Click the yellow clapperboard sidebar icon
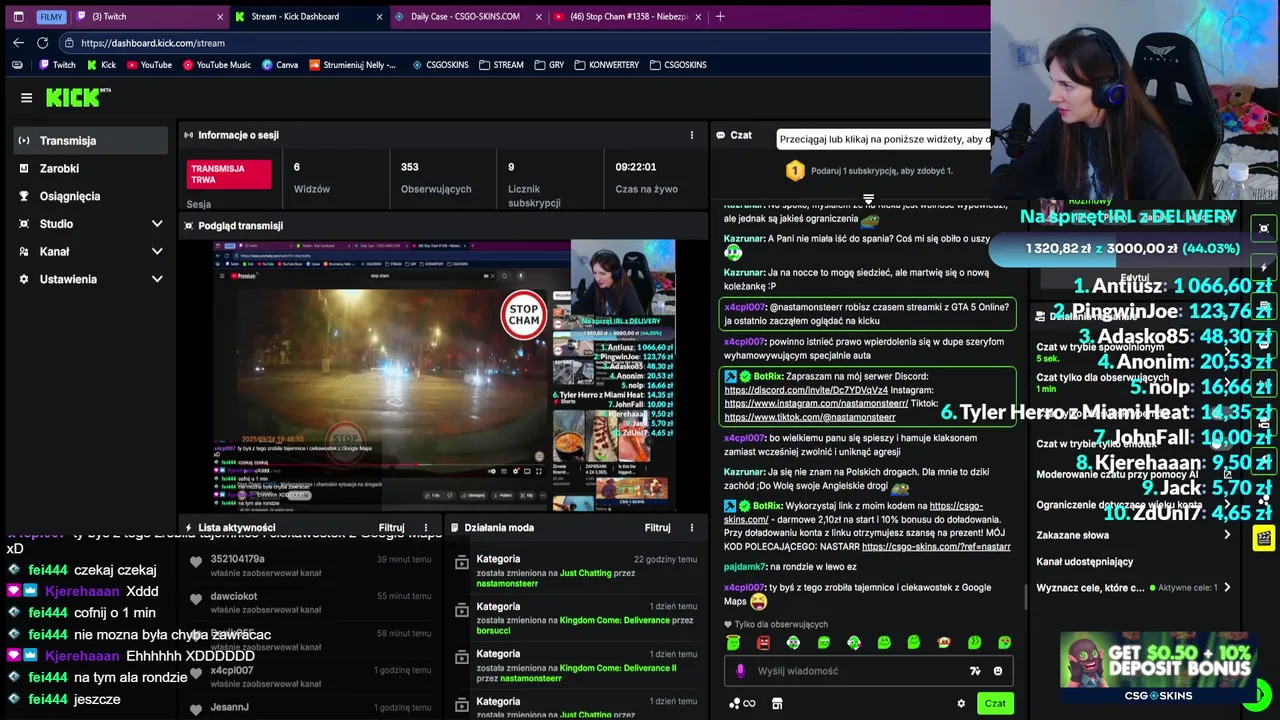Viewport: 1280px width, 720px height. click(1264, 538)
